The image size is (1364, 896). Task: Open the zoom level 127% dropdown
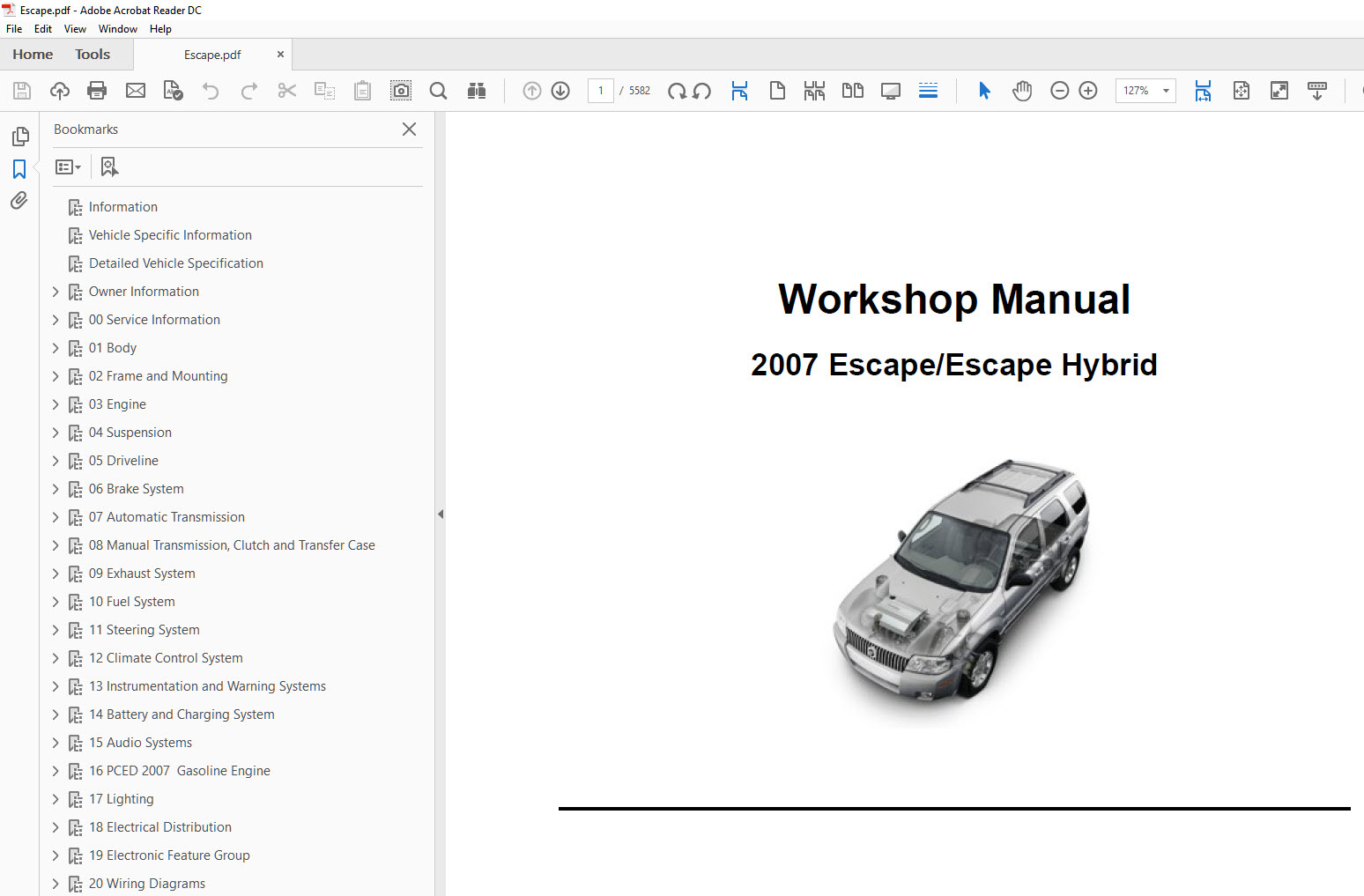click(1166, 91)
